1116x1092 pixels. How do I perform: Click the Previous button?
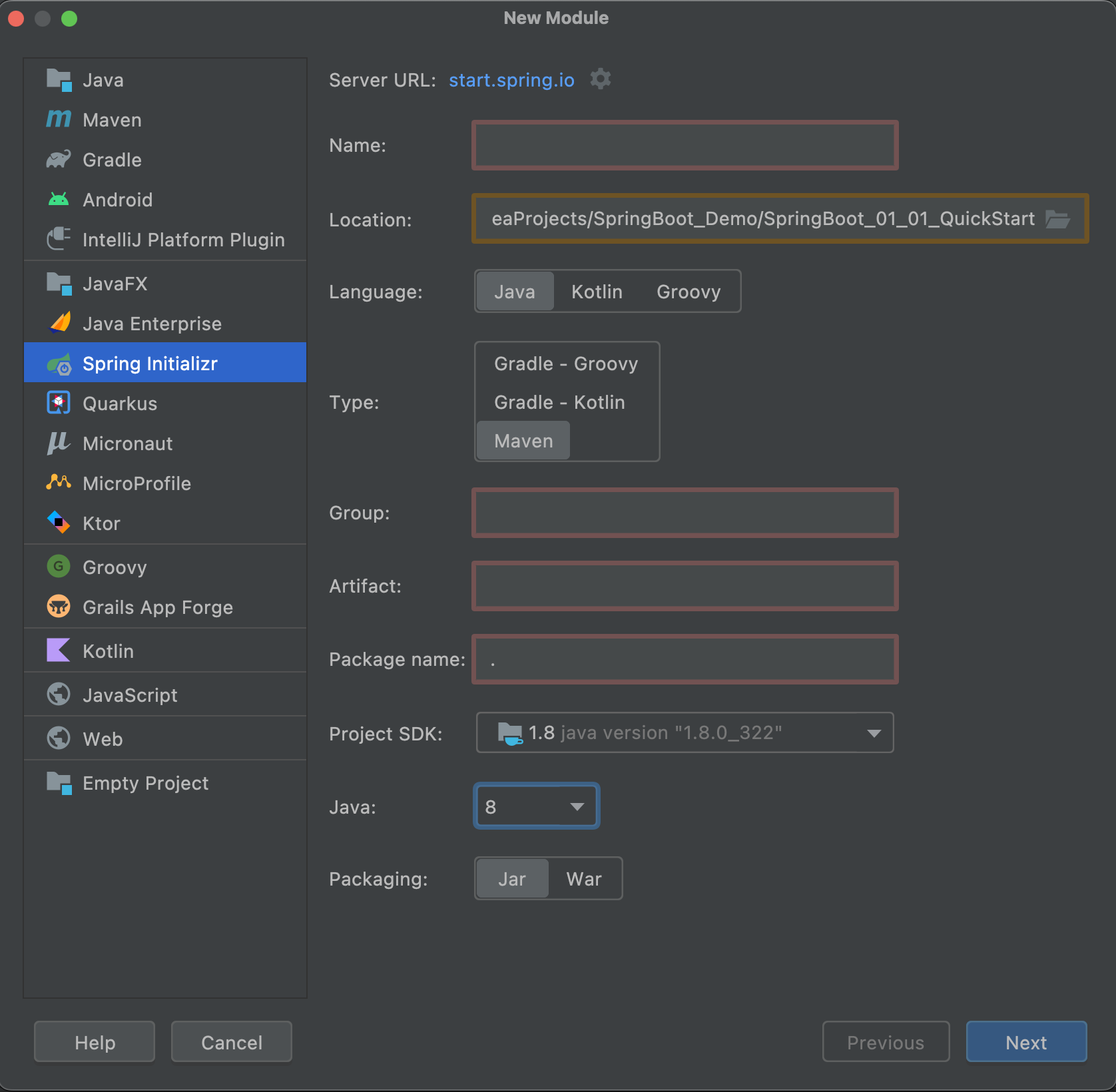click(886, 1042)
